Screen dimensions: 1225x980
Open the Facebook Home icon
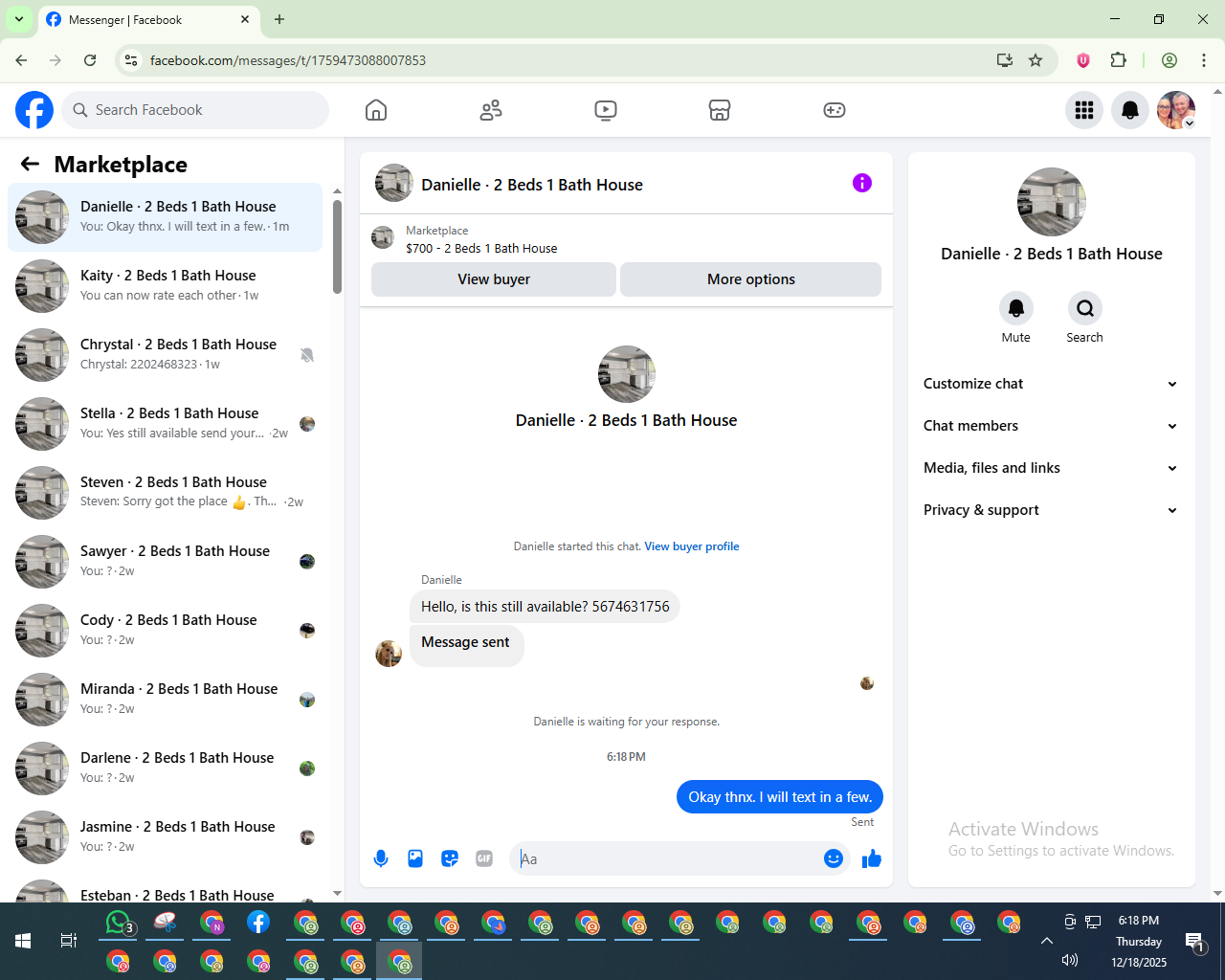coord(376,110)
